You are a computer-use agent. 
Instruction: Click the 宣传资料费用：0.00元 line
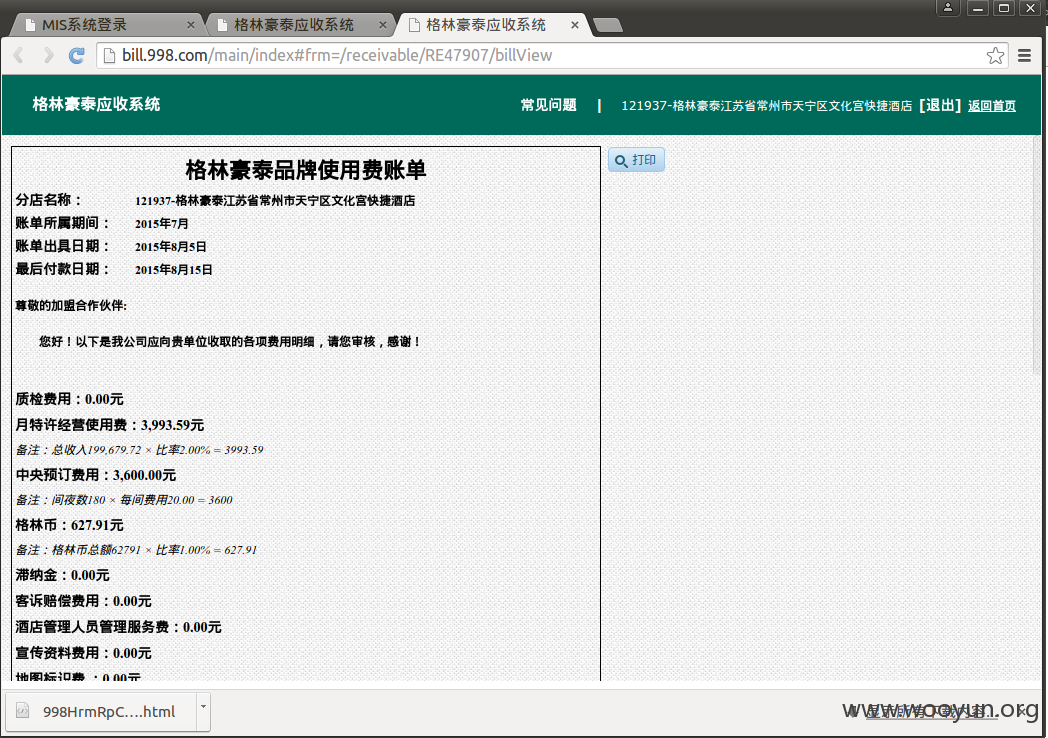click(x=84, y=653)
